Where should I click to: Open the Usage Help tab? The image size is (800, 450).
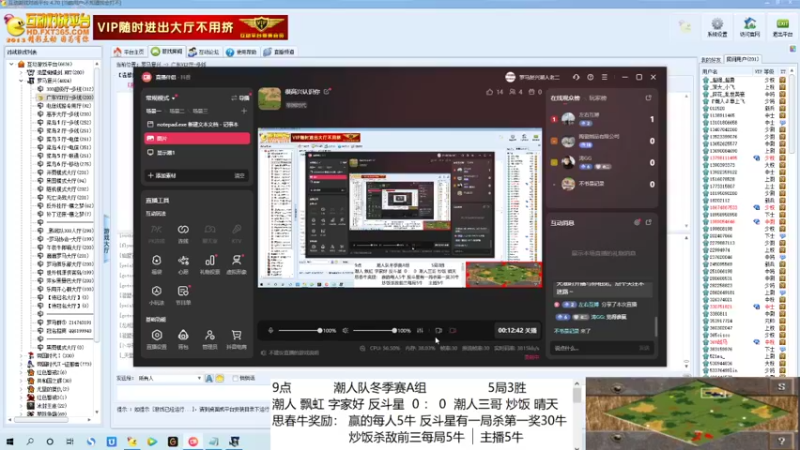coord(241,52)
